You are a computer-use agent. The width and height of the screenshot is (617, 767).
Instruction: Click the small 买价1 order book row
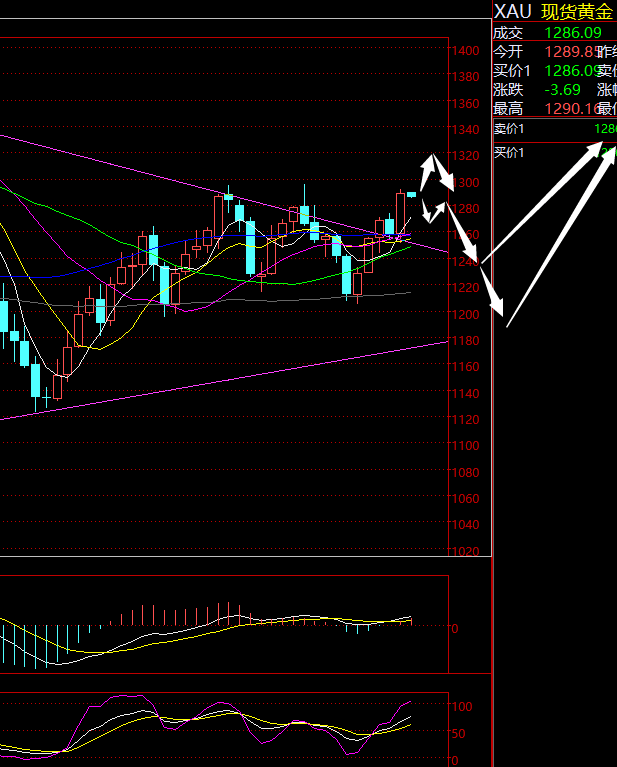coord(555,153)
